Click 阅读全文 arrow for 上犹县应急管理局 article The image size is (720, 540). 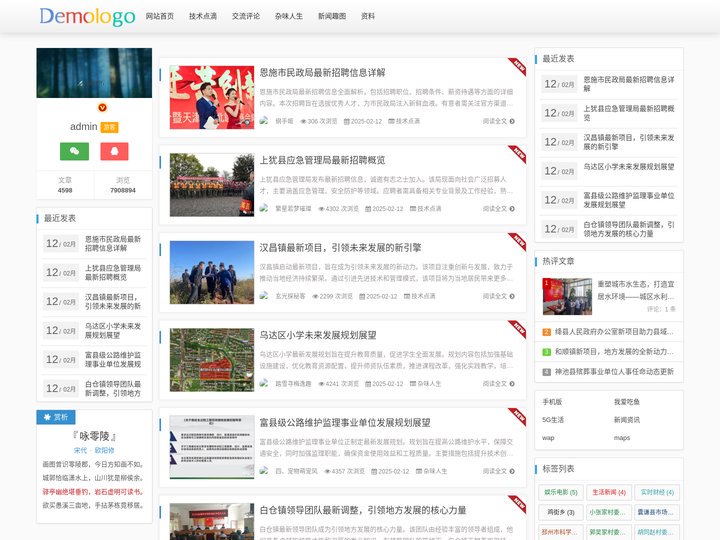click(x=499, y=209)
